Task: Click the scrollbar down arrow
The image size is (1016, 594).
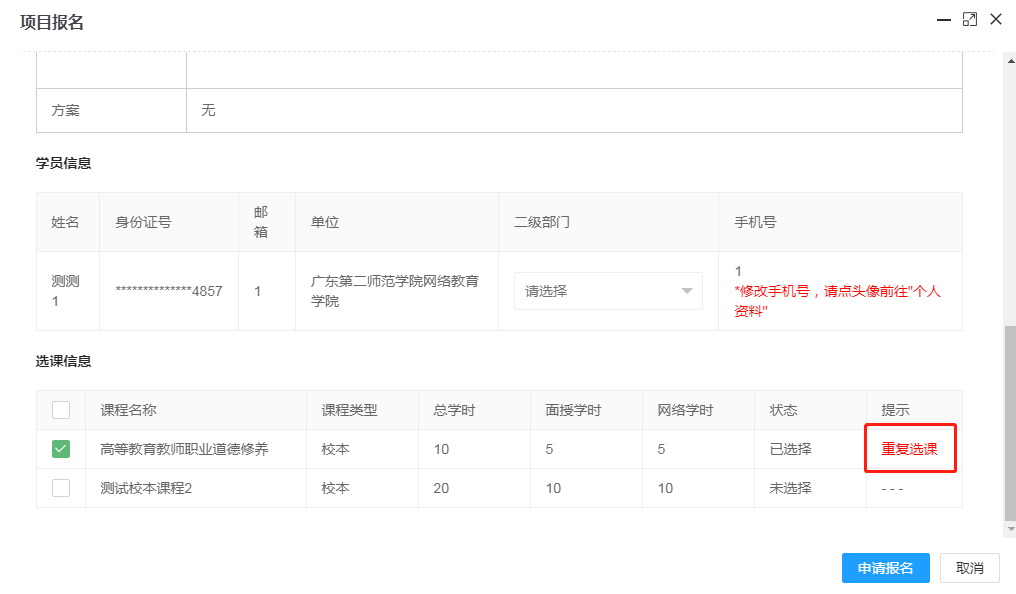Action: coord(1009,529)
